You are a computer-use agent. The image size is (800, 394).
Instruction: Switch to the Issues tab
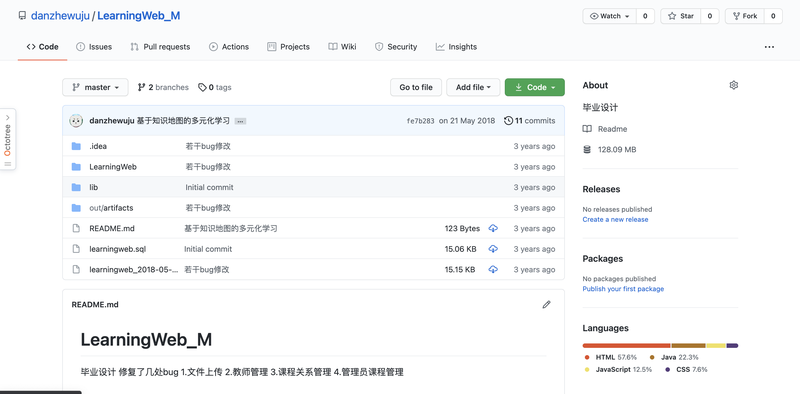(94, 46)
